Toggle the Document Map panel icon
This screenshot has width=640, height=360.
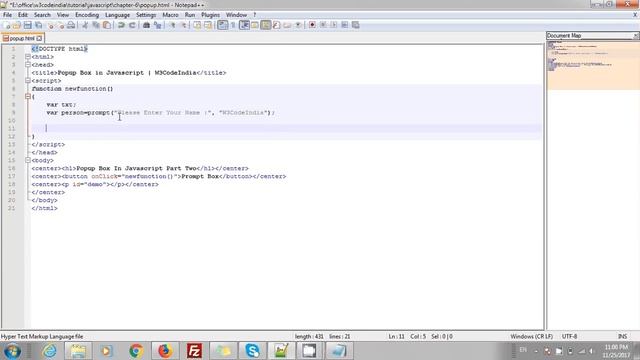pos(266,25)
